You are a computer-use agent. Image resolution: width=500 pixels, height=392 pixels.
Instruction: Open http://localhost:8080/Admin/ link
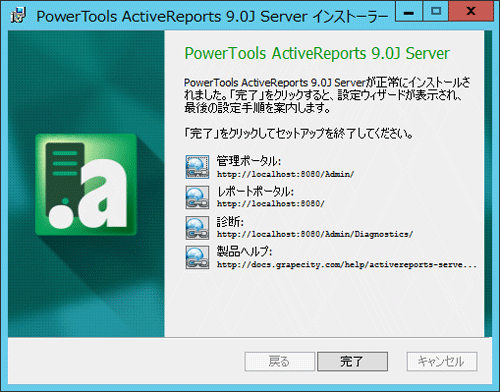285,174
